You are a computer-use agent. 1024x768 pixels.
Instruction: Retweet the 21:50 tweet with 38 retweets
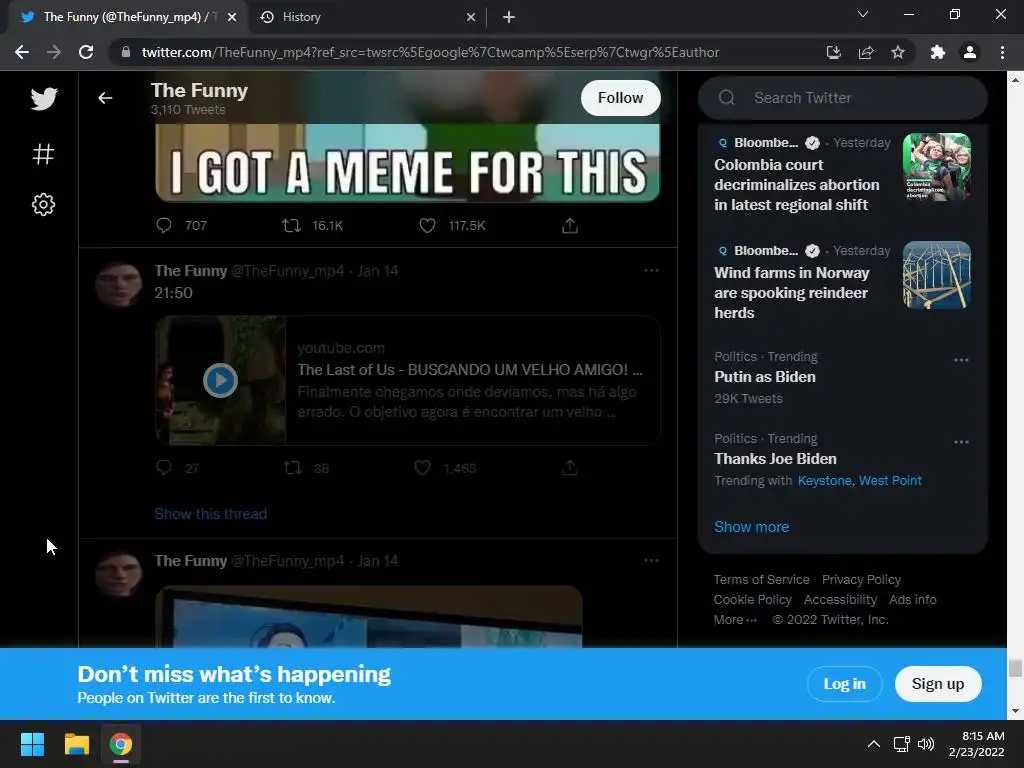coord(292,468)
